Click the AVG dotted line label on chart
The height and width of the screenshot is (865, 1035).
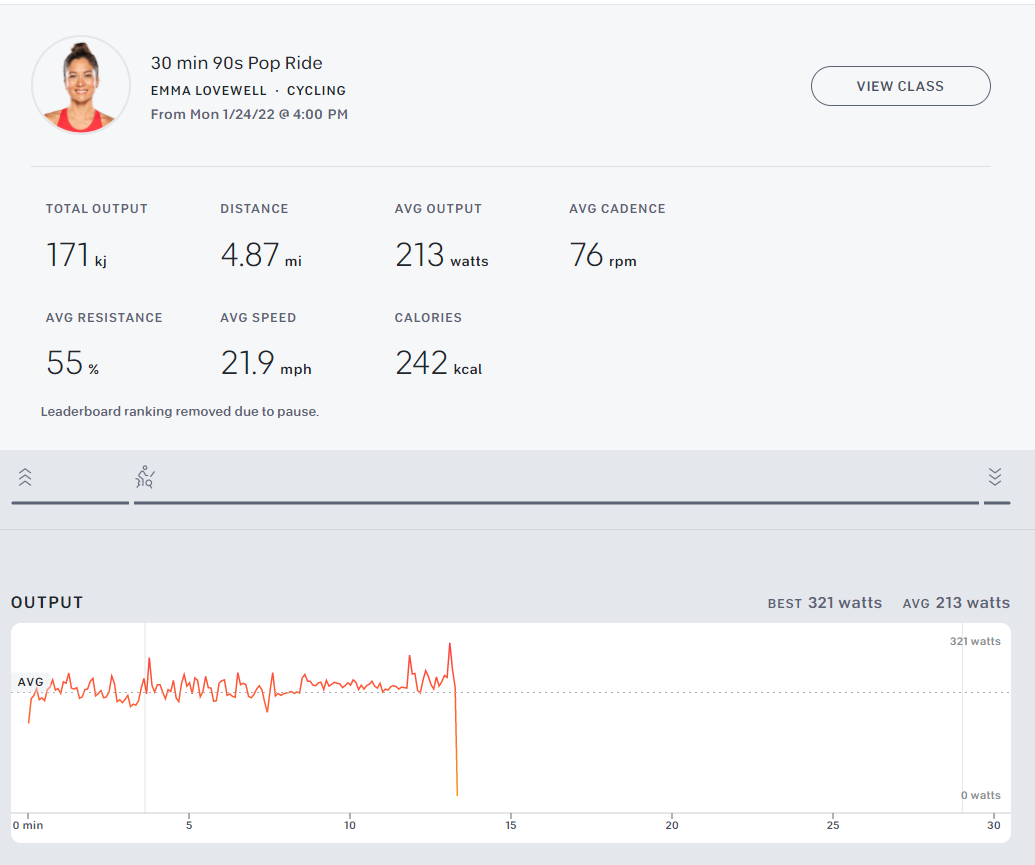tap(31, 682)
